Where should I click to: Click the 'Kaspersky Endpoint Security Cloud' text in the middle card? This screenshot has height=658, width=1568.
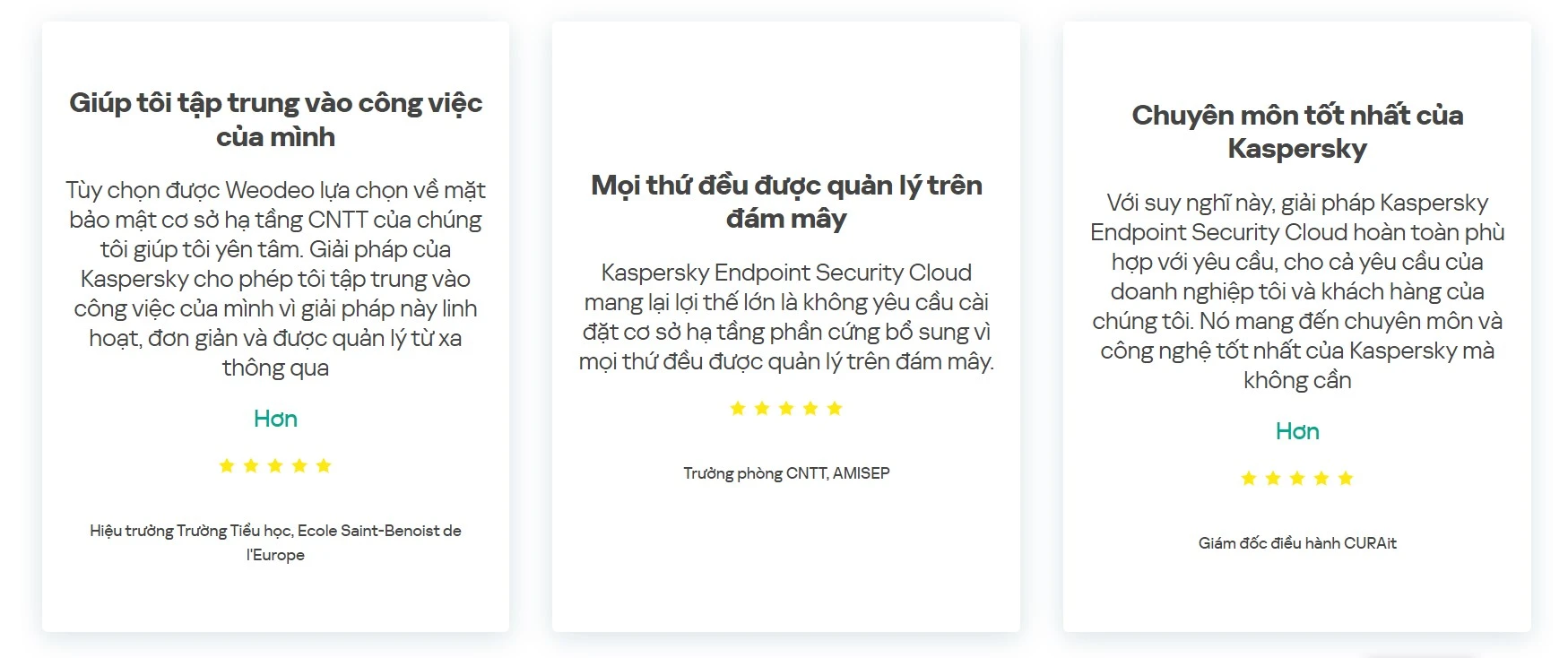(x=784, y=273)
